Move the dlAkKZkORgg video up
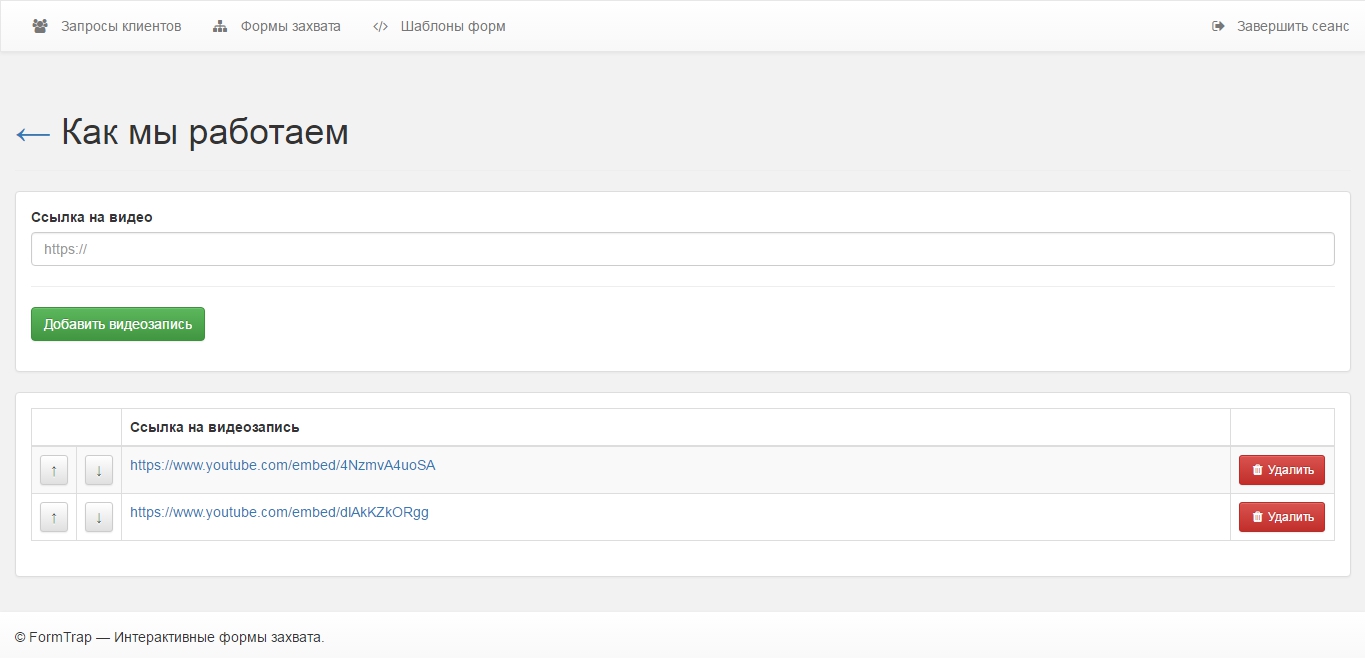1365x658 pixels. click(x=53, y=517)
